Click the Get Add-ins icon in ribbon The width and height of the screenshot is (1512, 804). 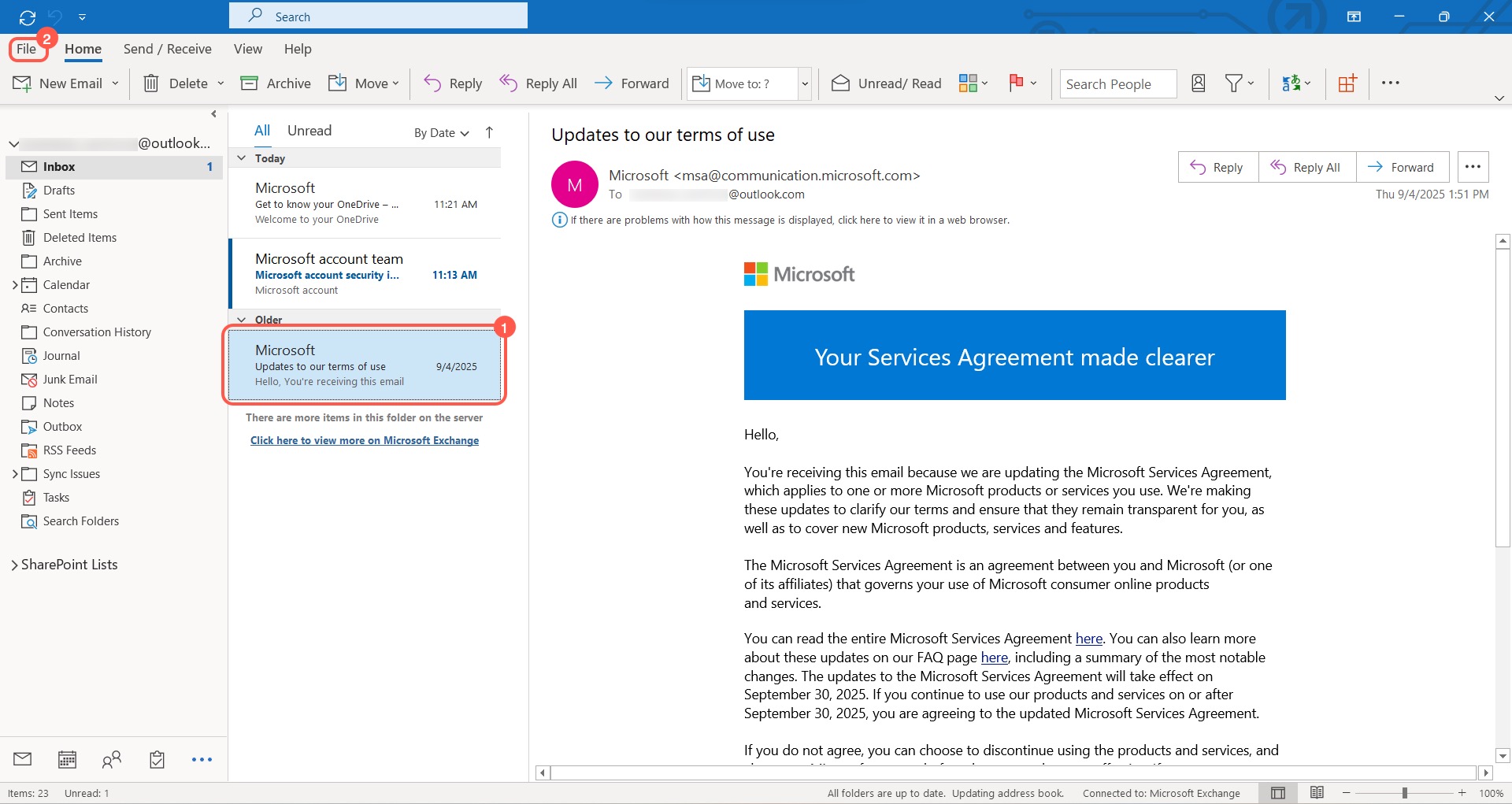coord(1347,83)
